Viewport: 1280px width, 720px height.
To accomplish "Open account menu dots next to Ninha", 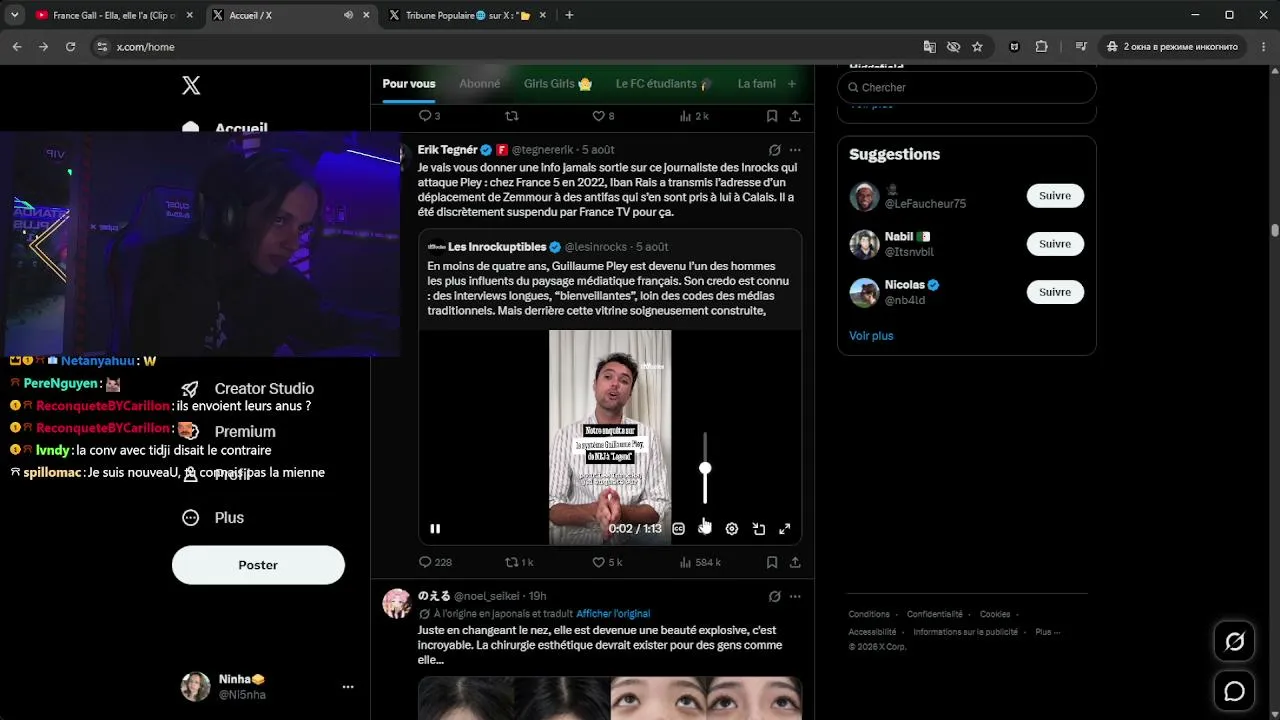I will [x=348, y=687].
